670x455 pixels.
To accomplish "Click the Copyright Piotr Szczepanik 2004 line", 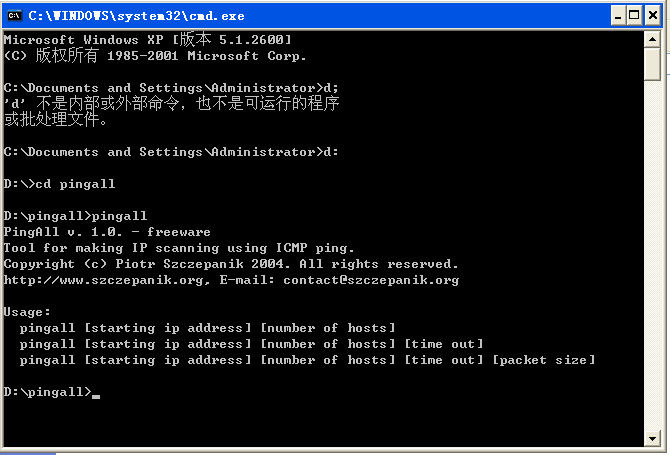I will click(x=231, y=264).
